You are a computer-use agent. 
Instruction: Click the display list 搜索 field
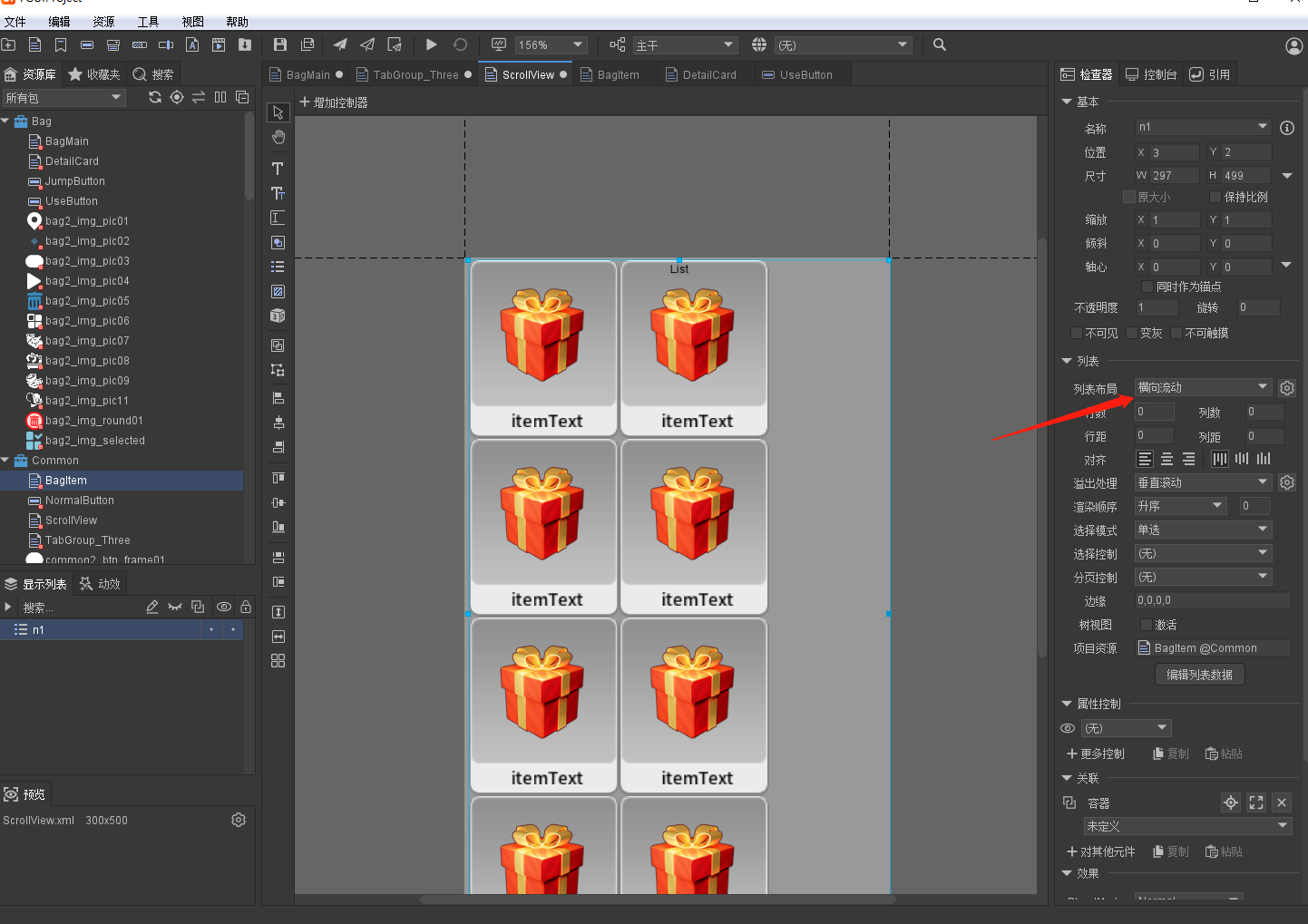(x=80, y=608)
